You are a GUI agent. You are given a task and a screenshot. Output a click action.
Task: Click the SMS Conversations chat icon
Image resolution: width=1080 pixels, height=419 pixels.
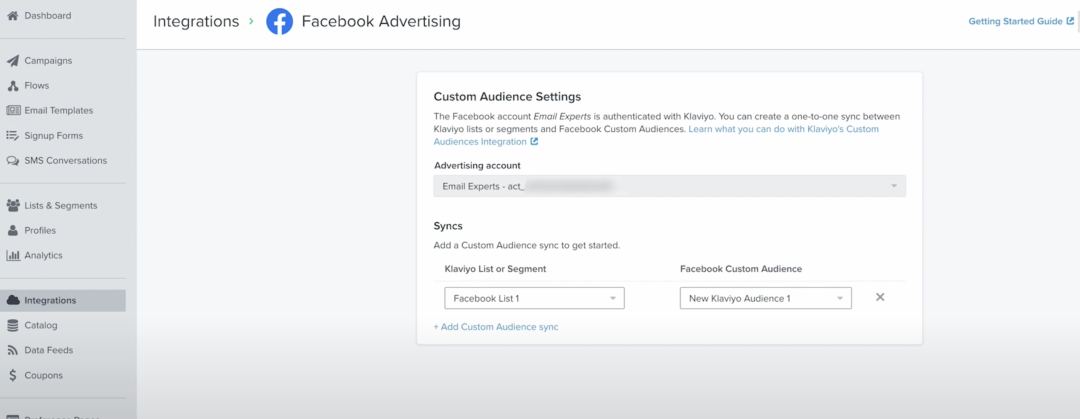(13, 161)
